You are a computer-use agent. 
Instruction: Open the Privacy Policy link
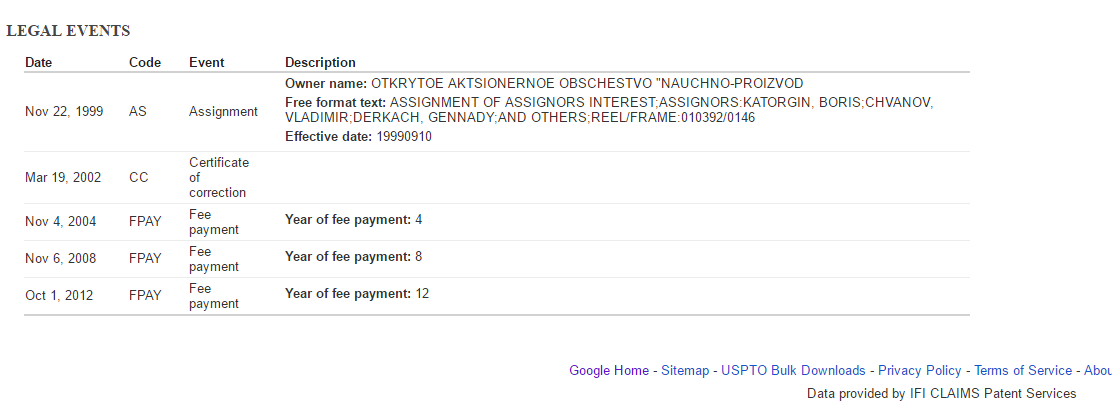coord(920,371)
